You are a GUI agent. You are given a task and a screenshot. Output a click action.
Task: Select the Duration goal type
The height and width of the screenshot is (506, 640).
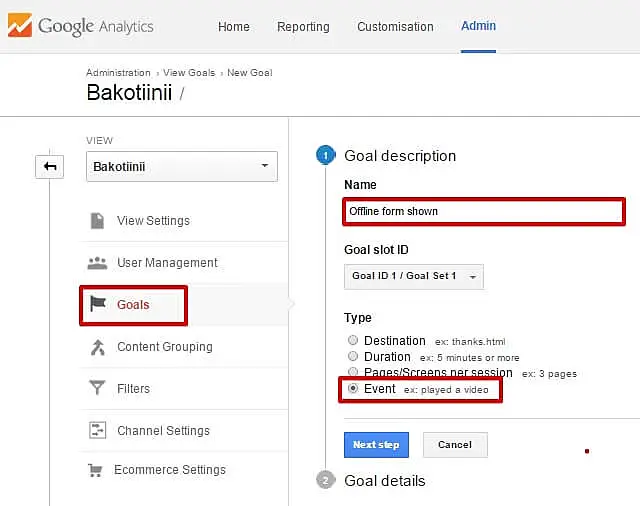pyautogui.click(x=353, y=357)
